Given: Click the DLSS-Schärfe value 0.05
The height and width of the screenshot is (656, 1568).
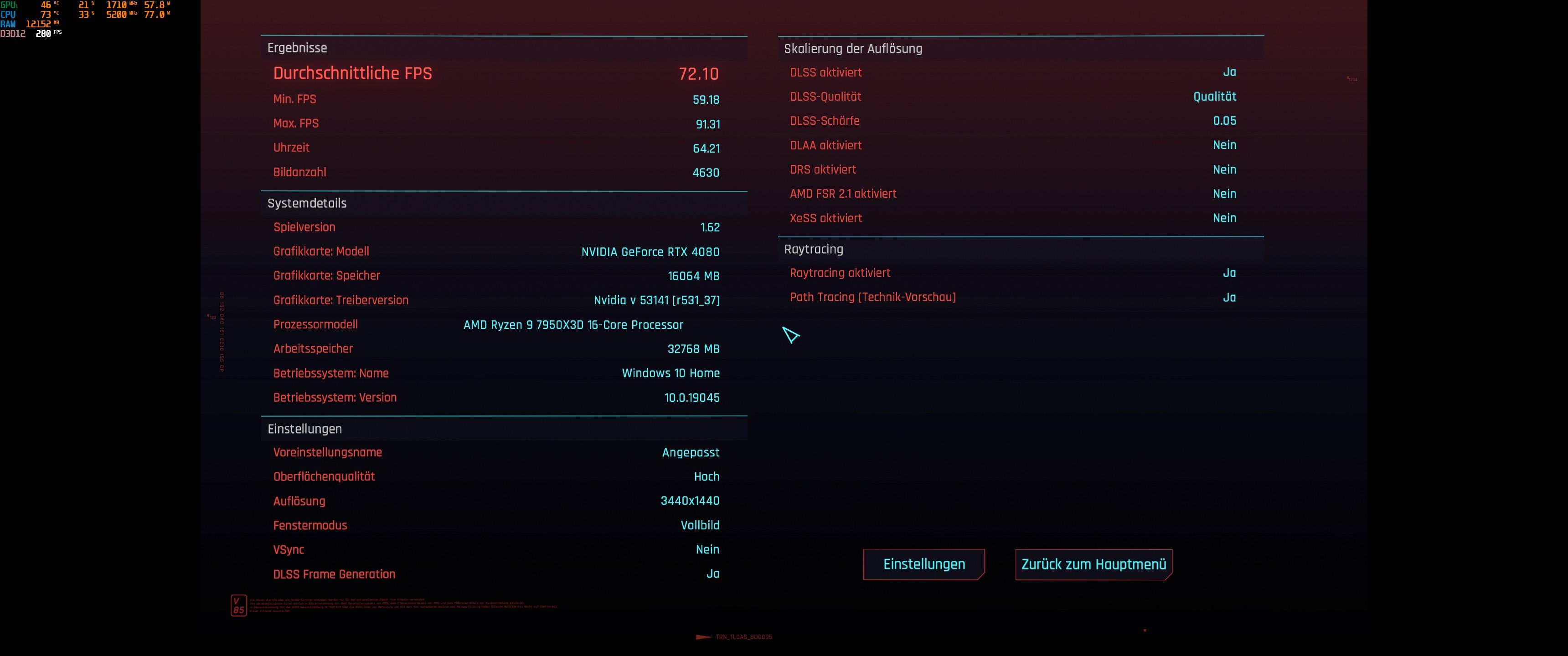Looking at the screenshot, I should click(x=1224, y=120).
